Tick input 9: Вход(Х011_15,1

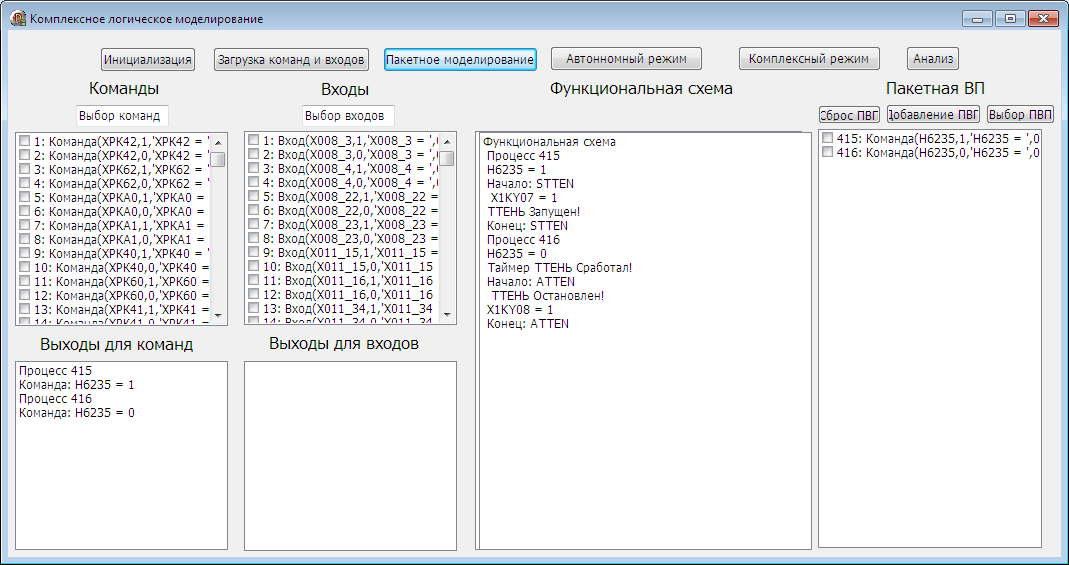pyautogui.click(x=254, y=252)
